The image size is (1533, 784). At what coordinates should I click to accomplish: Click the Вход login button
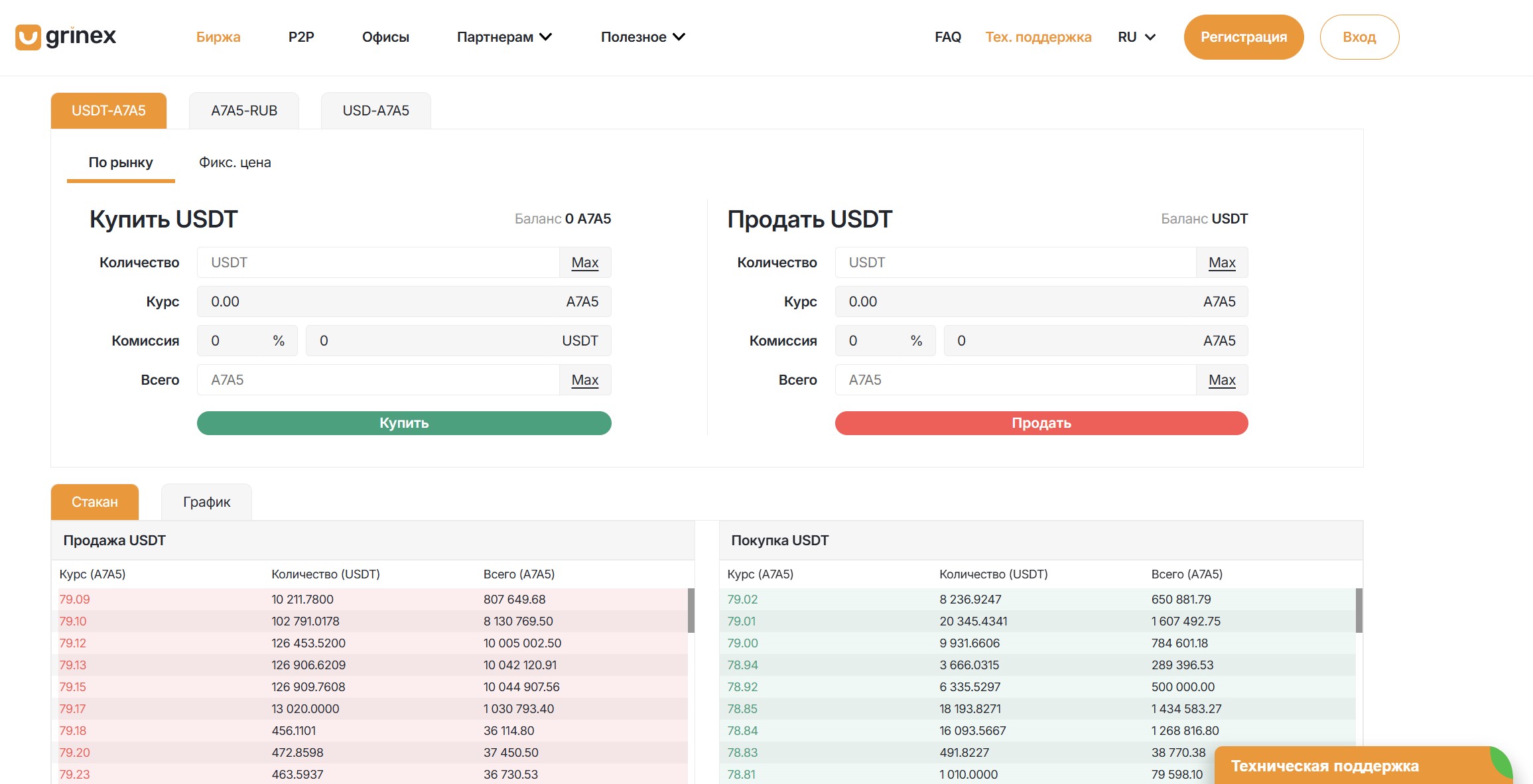click(1359, 37)
